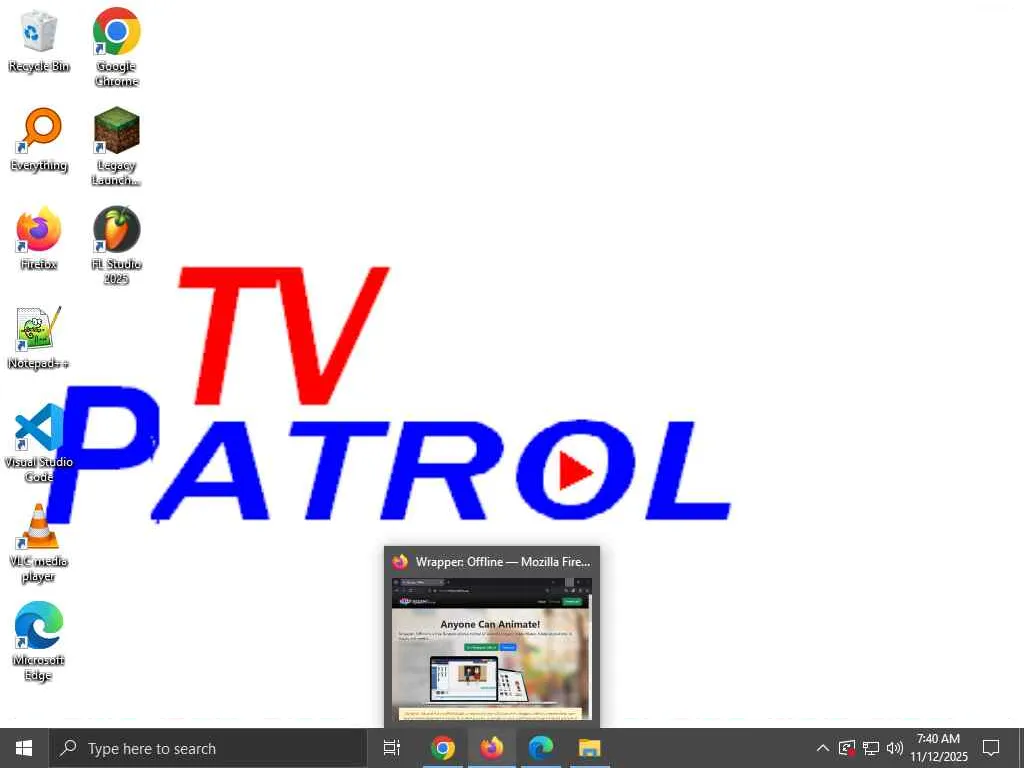Open the clock showing 7:40 AM
This screenshot has width=1024, height=768.
coord(938,748)
